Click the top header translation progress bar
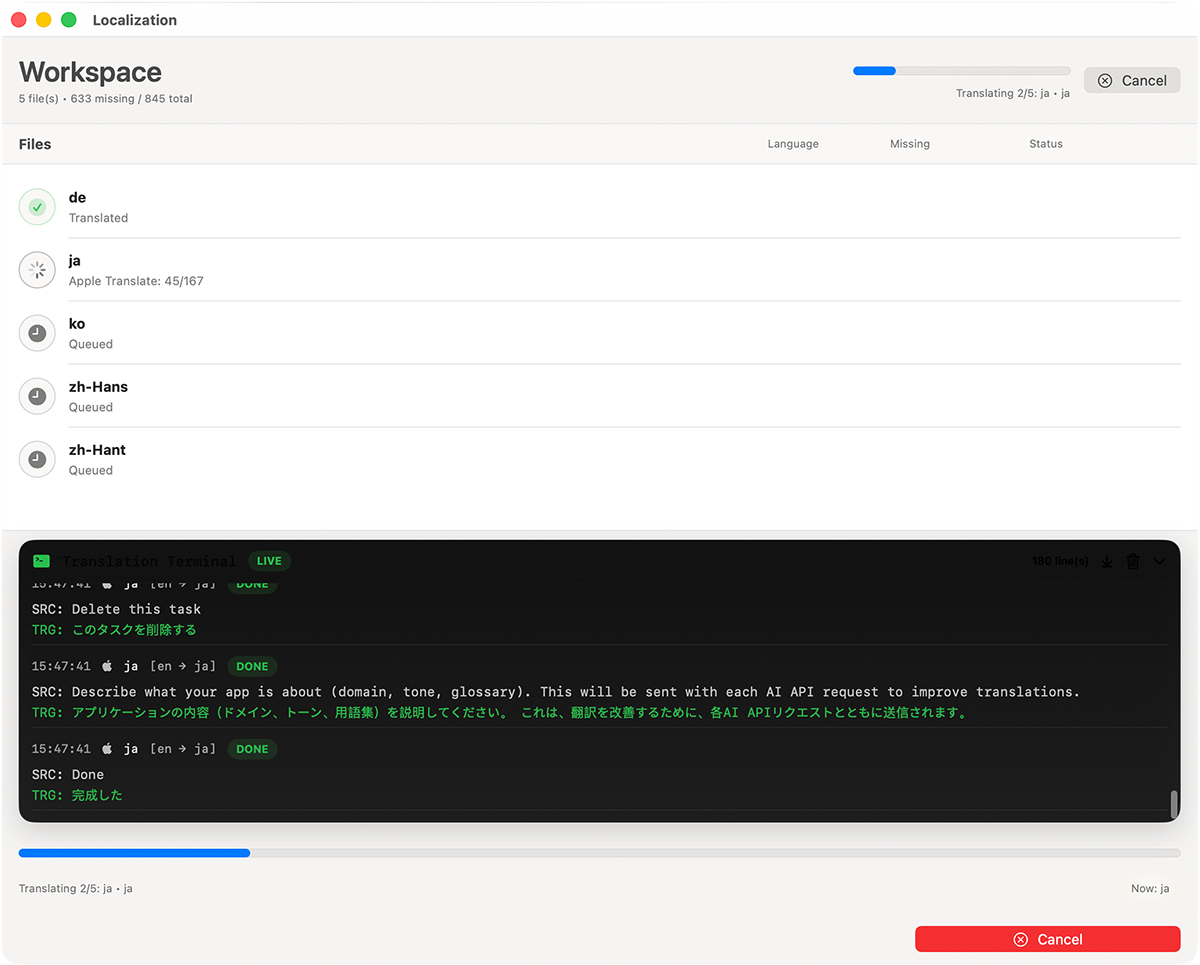Image resolution: width=1200 pixels, height=965 pixels. click(961, 71)
